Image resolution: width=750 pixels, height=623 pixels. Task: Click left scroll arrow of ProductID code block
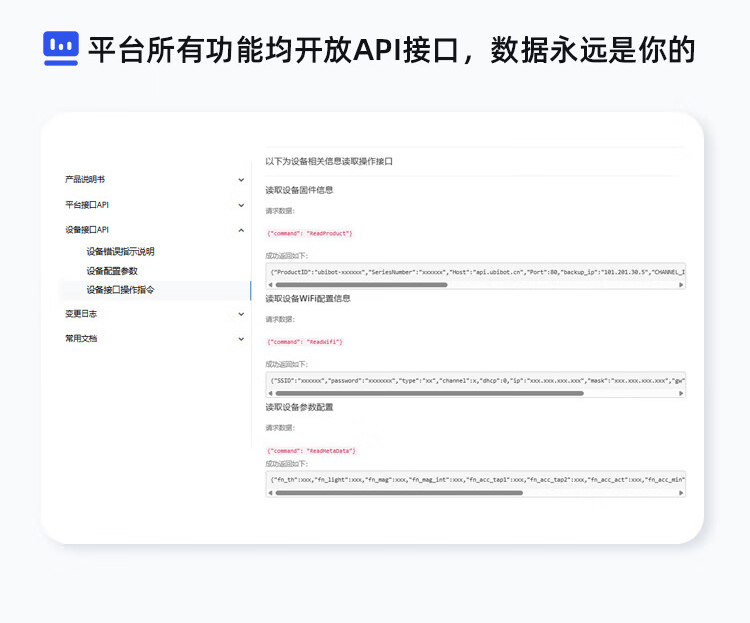pos(271,285)
